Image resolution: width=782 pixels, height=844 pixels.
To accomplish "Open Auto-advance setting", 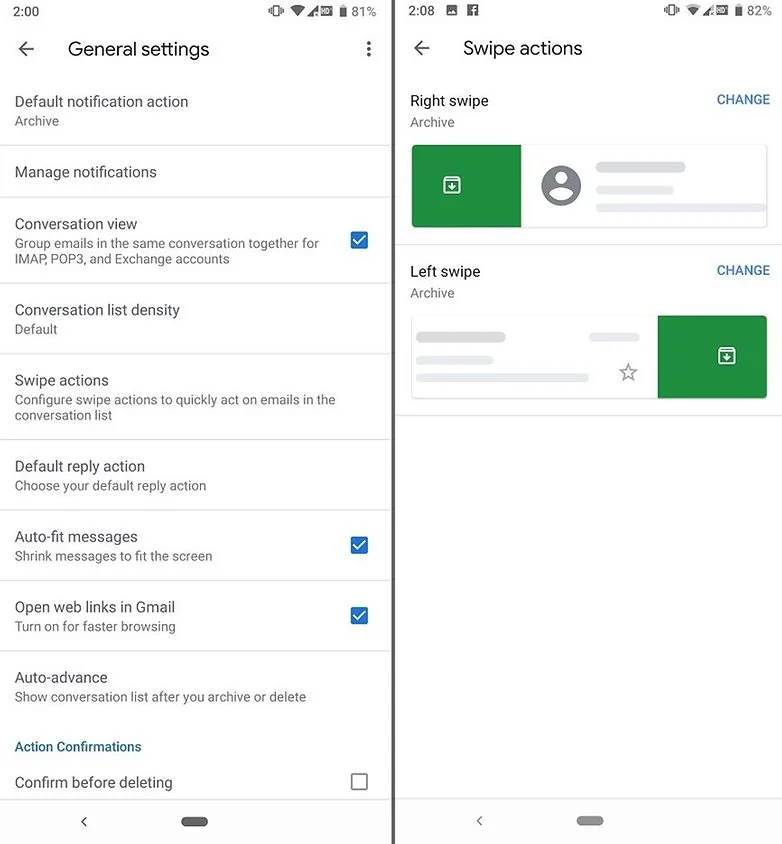I will (x=195, y=686).
